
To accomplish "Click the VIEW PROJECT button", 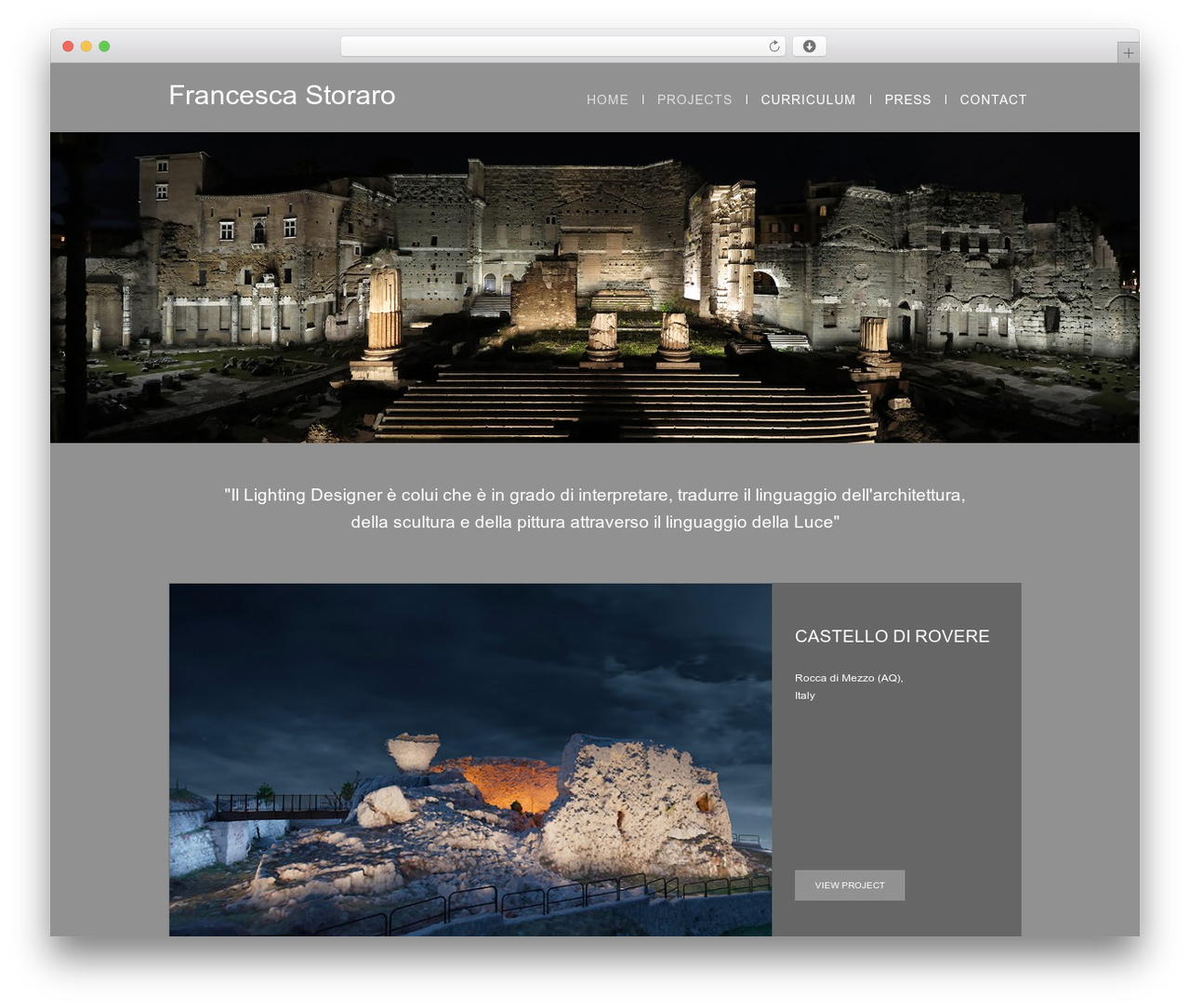I will (x=850, y=885).
